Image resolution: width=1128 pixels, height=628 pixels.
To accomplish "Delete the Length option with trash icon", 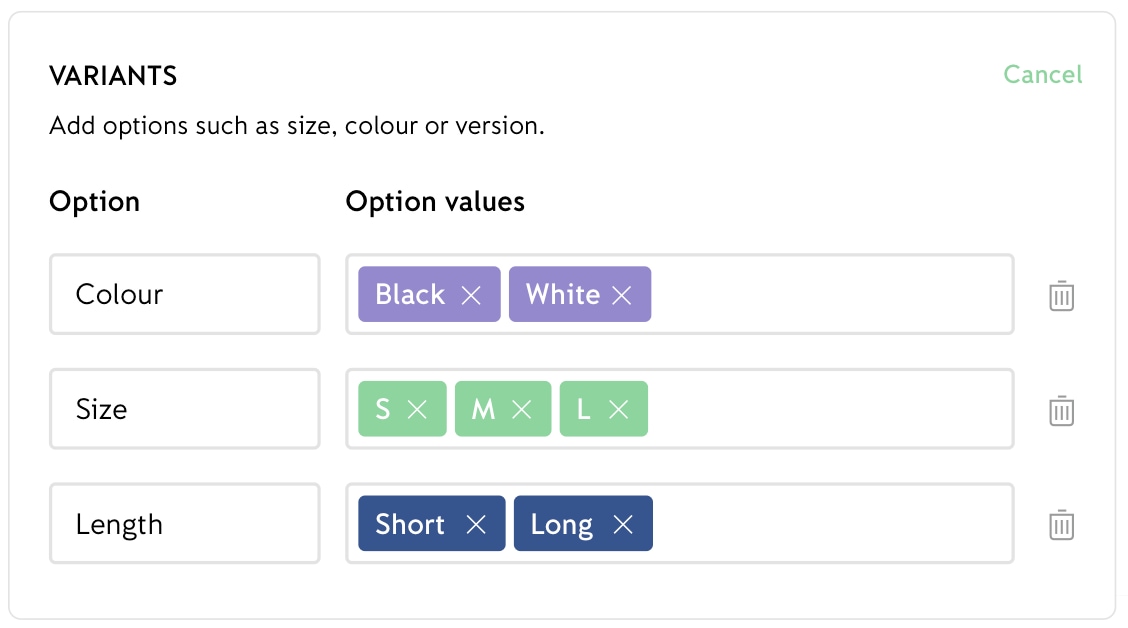I will pyautogui.click(x=1061, y=524).
